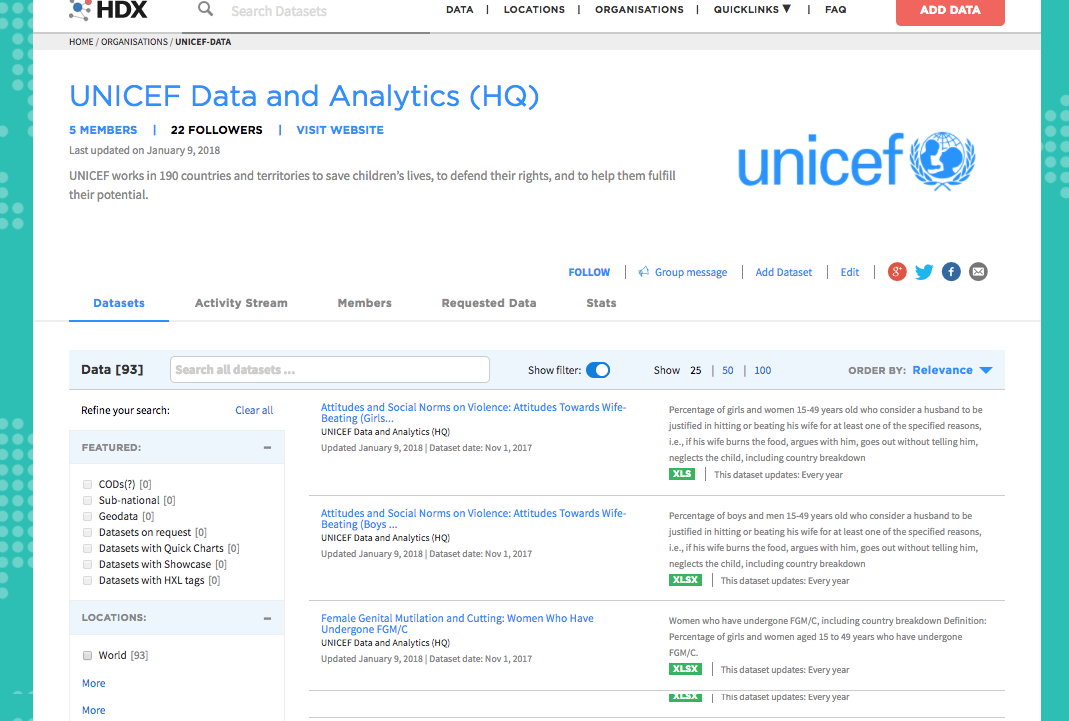Open the Requested Data tab
Viewport: 1069px width, 721px height.
489,303
